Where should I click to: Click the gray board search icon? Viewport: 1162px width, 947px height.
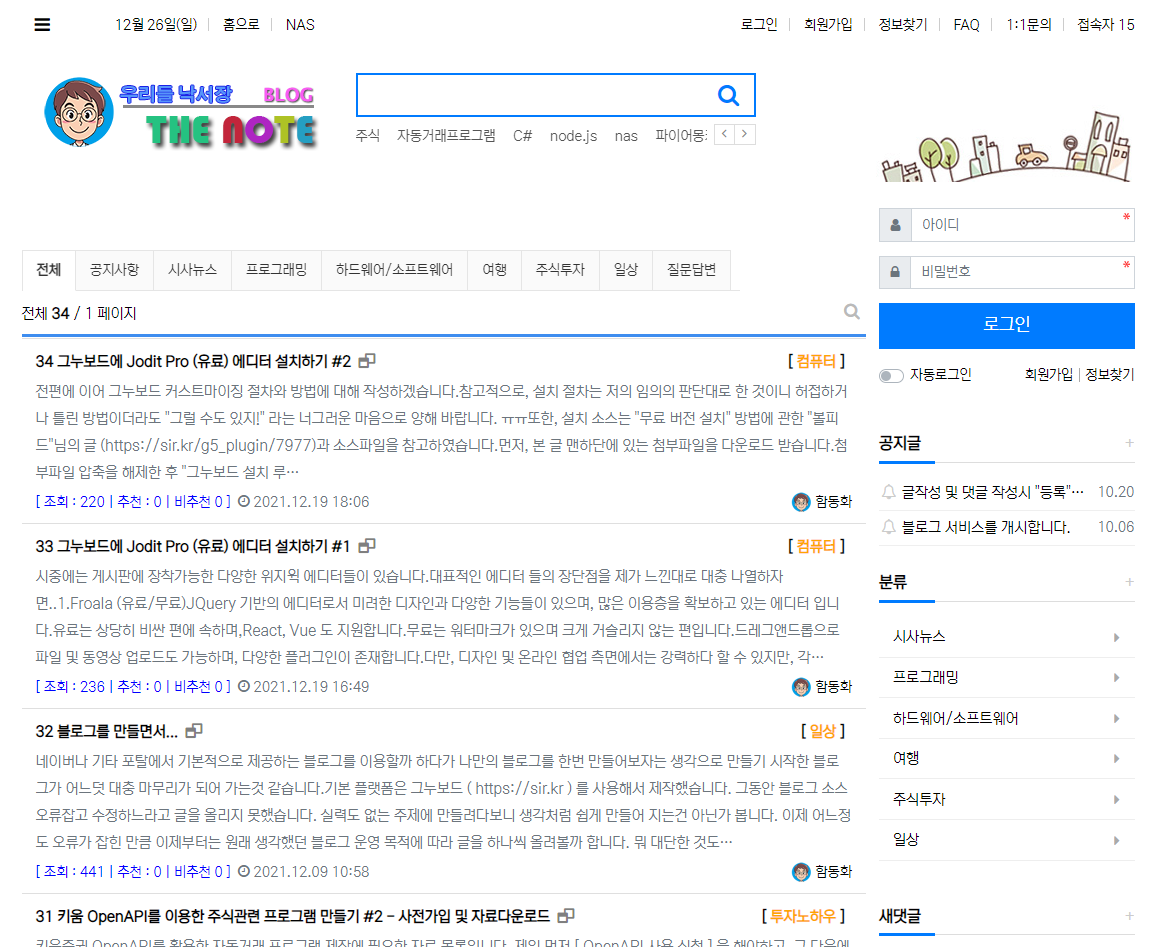[852, 312]
